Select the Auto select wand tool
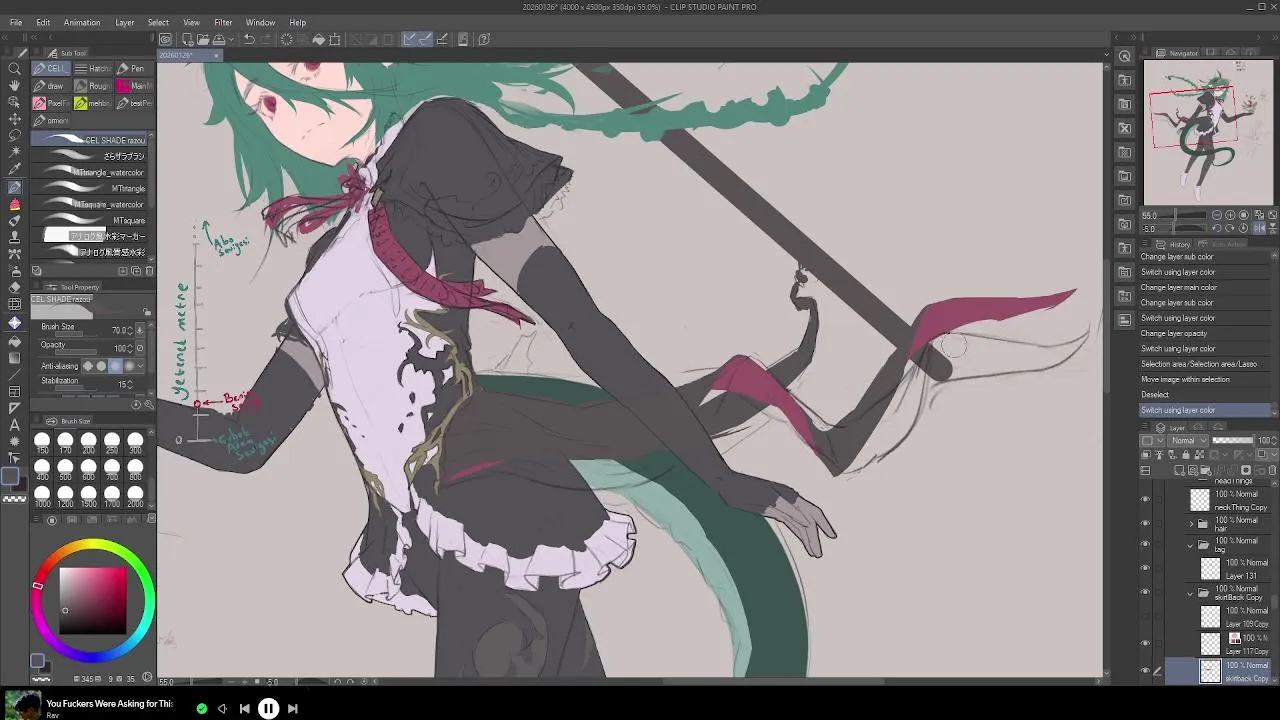 (15, 153)
